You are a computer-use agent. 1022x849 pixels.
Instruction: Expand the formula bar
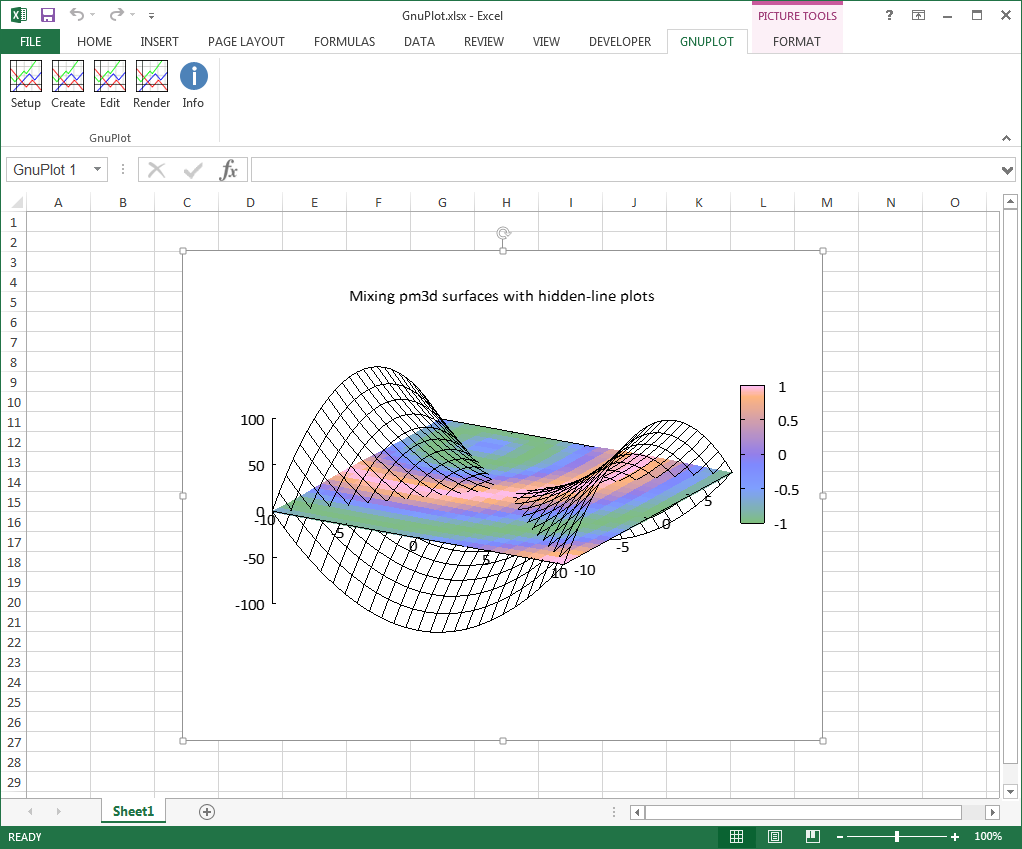pos(1007,171)
